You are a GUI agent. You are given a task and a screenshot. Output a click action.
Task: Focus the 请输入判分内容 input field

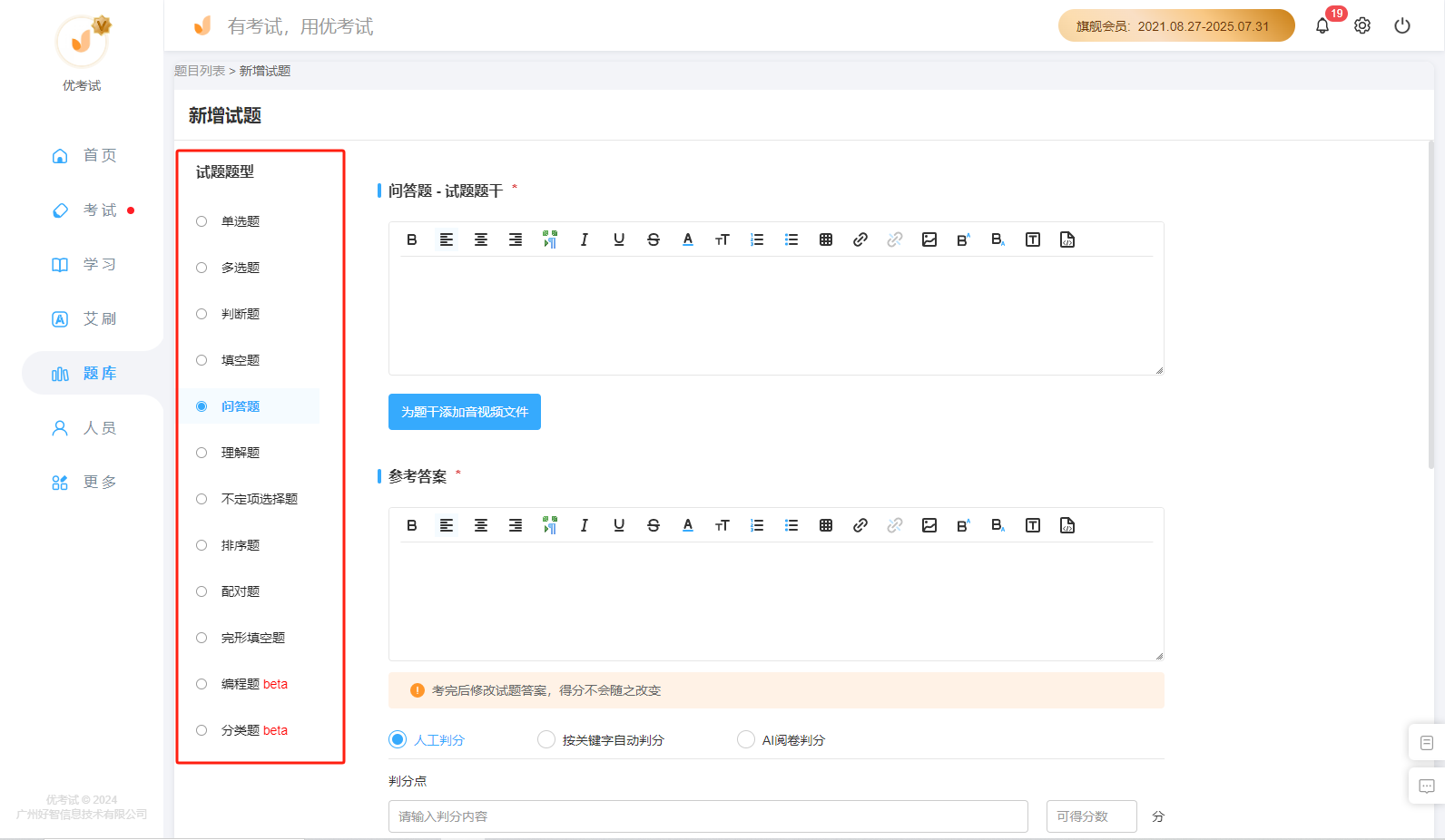(x=708, y=816)
